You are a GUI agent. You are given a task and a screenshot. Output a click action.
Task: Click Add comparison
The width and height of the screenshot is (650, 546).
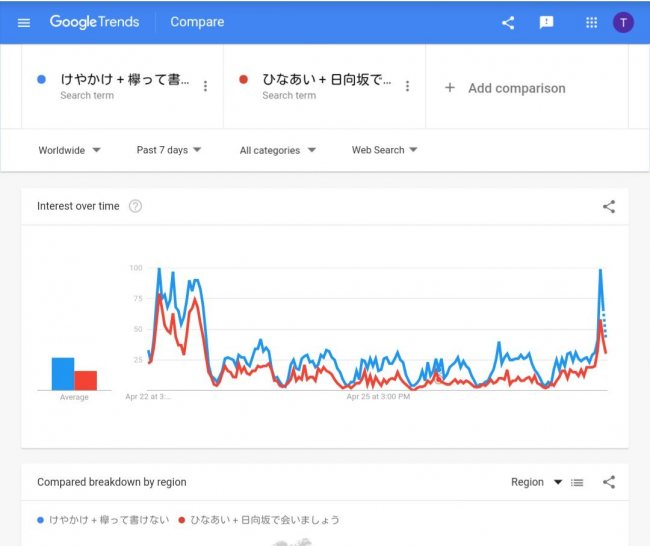point(505,88)
